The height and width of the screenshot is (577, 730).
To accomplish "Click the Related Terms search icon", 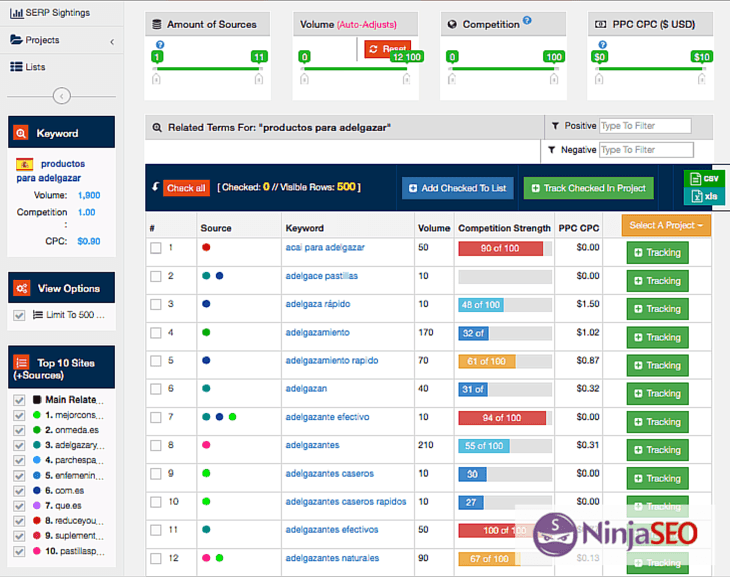I will (x=157, y=127).
